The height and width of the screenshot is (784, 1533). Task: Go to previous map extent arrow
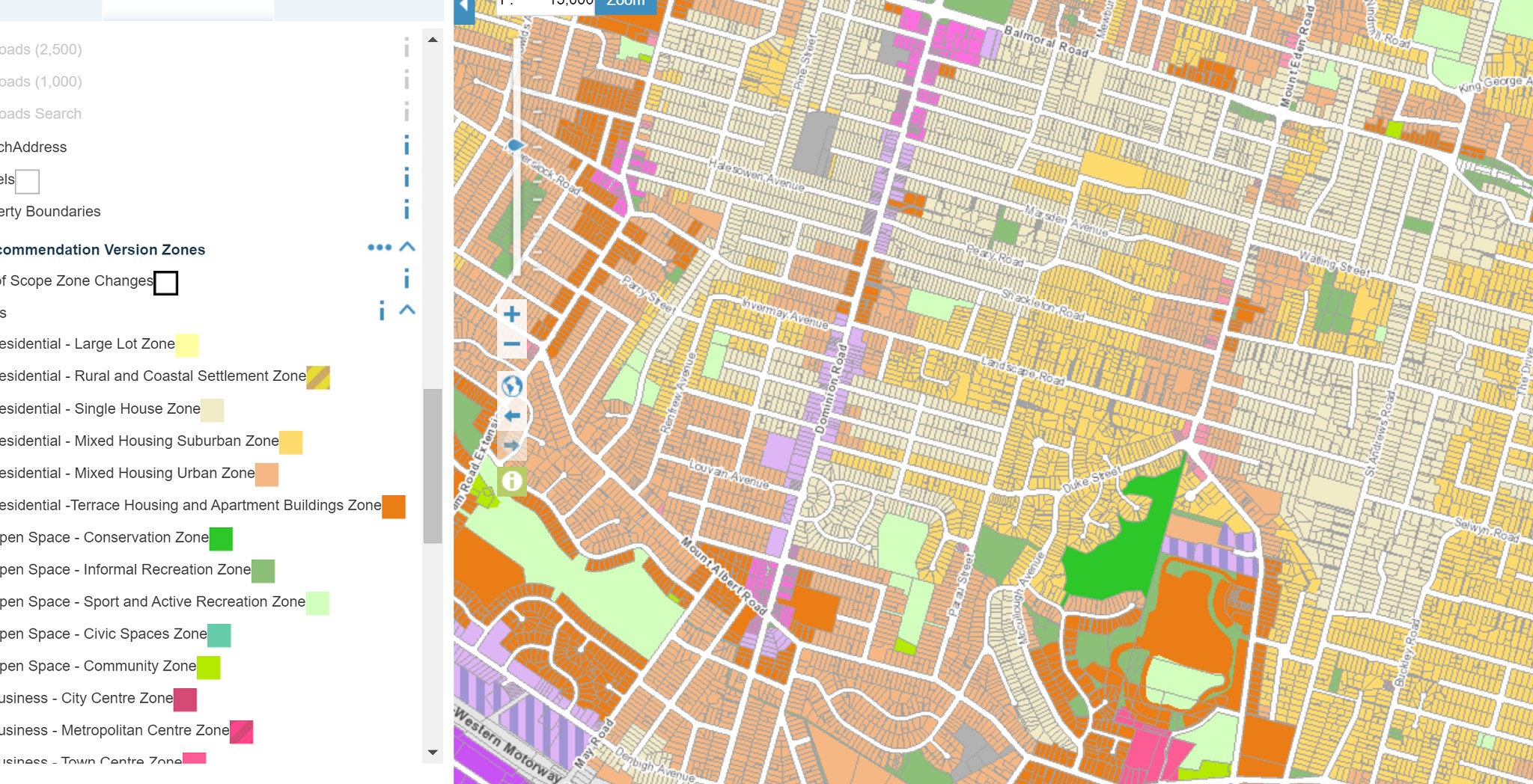(512, 416)
